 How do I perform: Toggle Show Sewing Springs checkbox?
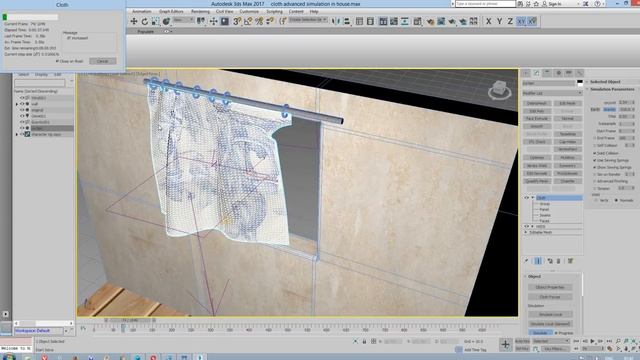(x=594, y=167)
